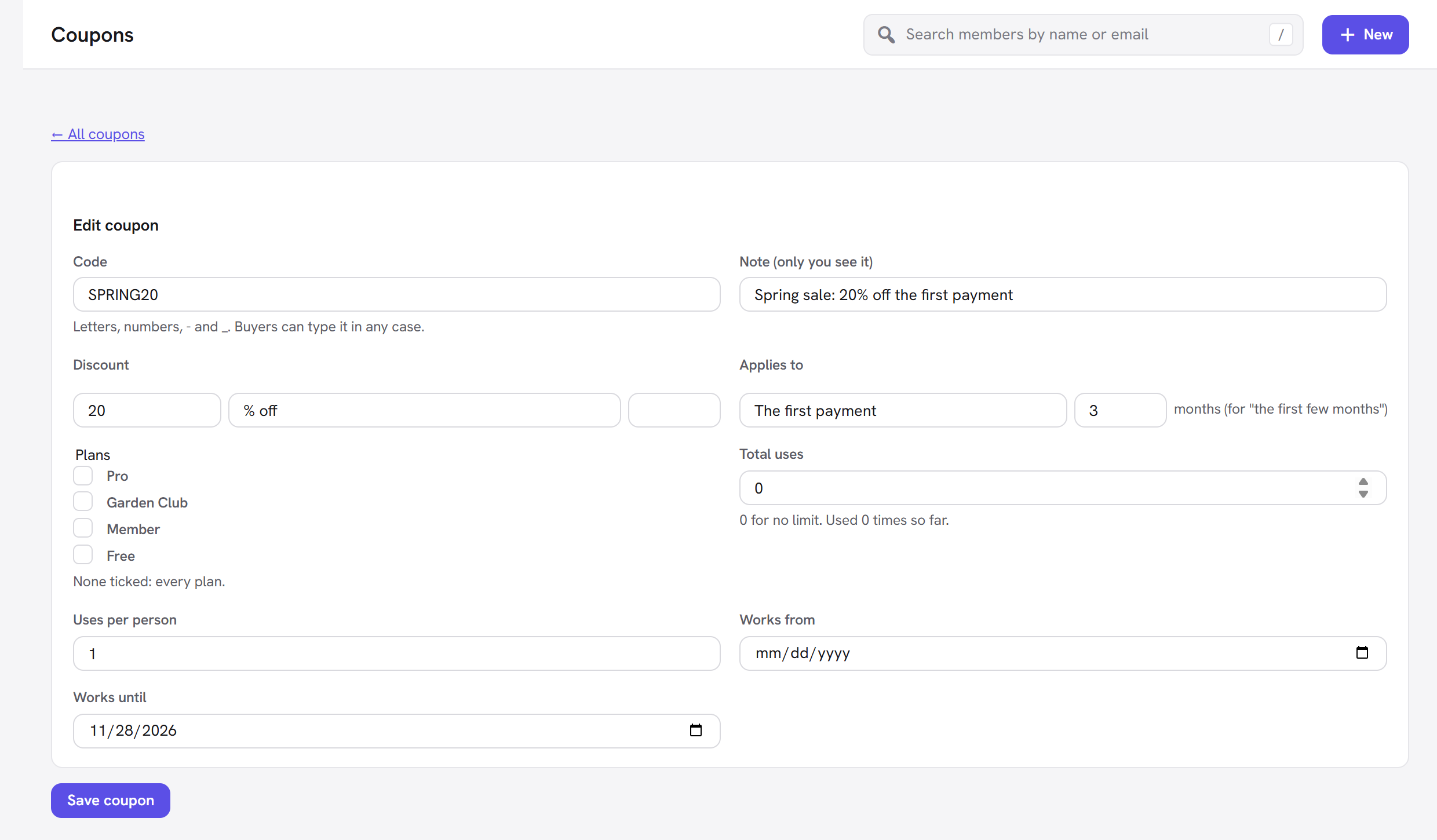Click the 'Edit coupon' heading

click(x=116, y=225)
